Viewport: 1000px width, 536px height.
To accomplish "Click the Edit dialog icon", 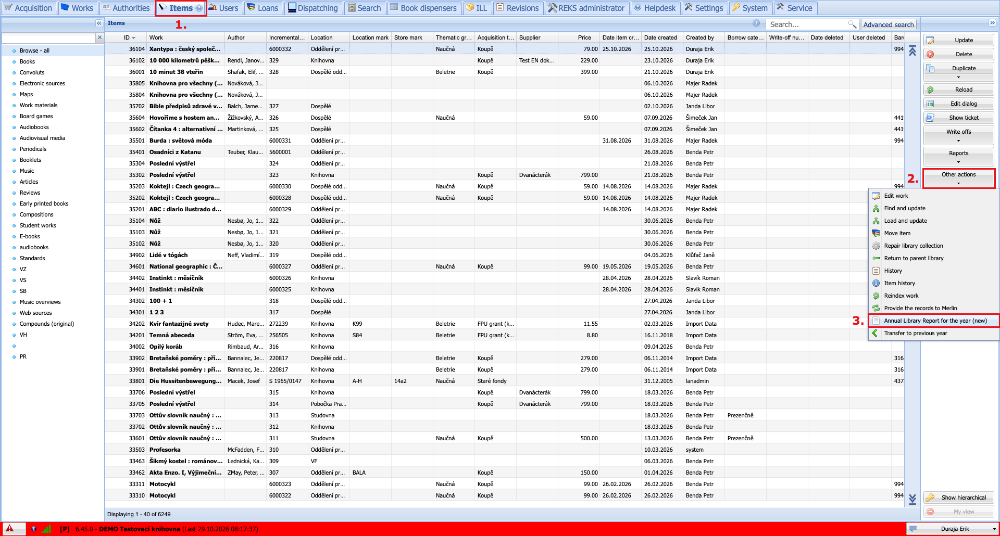I will click(x=930, y=104).
